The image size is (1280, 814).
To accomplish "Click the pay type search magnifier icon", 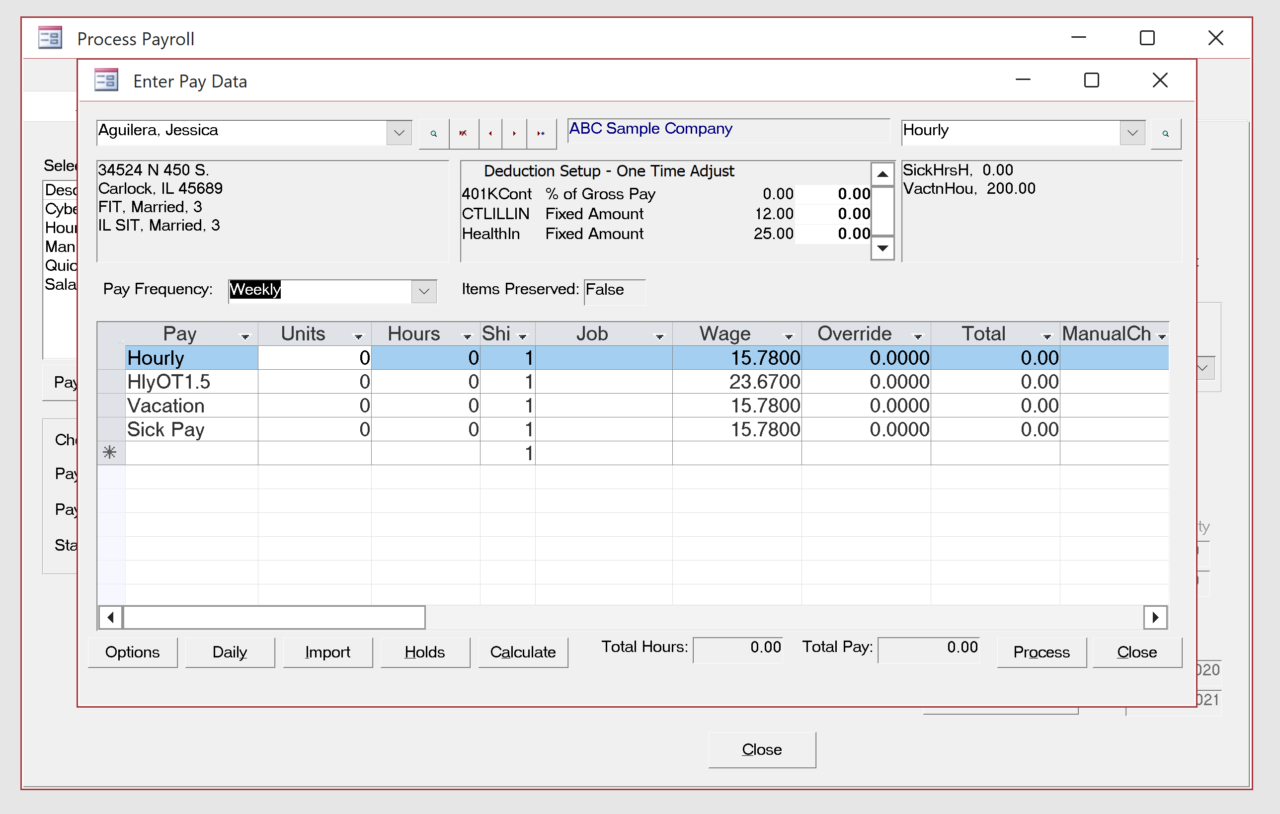I will (x=1166, y=132).
